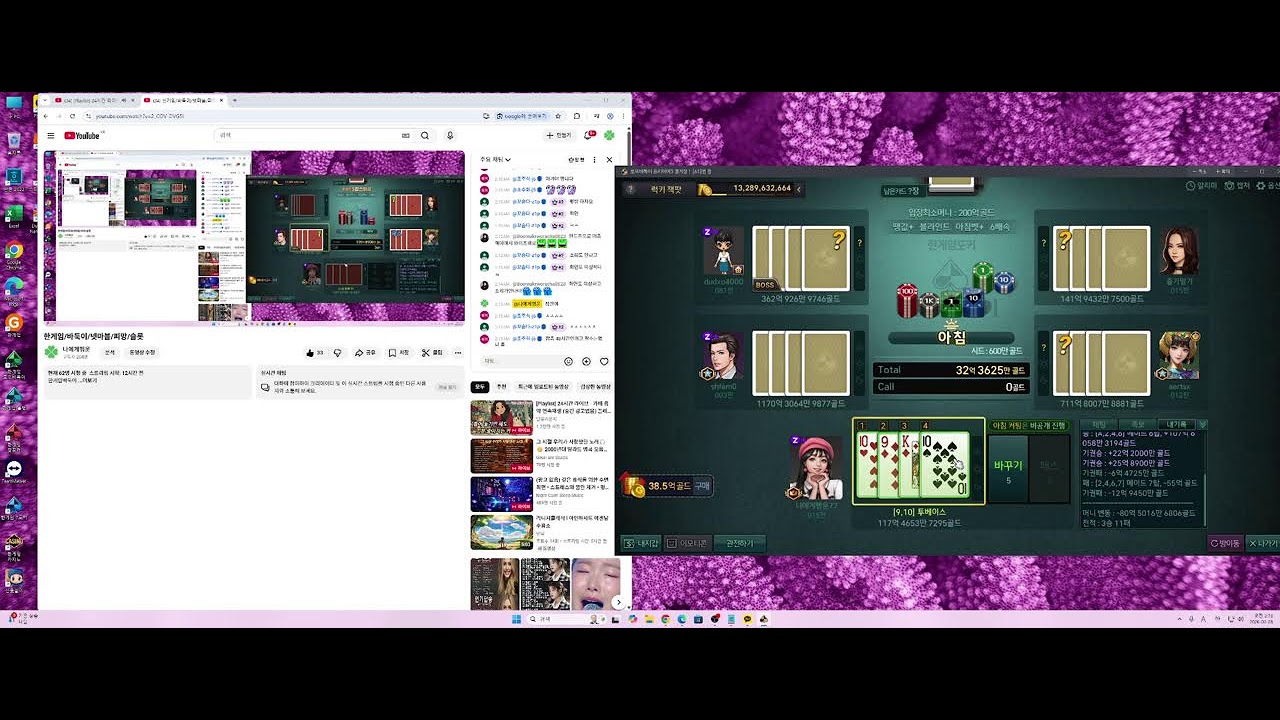The image size is (1280, 720).
Task: Click the embedded YouTube video player
Action: [254, 236]
